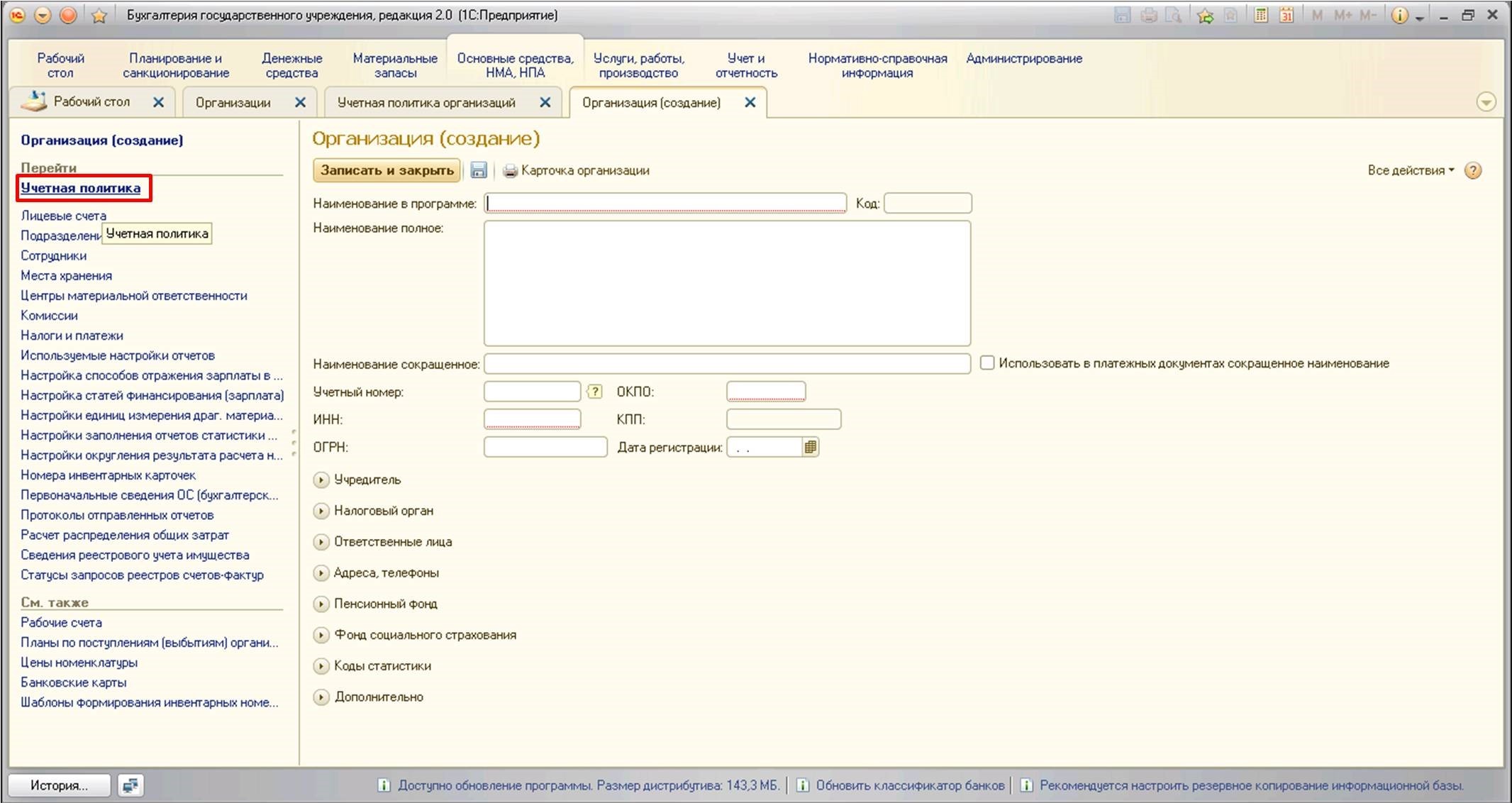The image size is (1512, 803).
Task: Open the round tab list dropdown at right
Action: (1486, 102)
